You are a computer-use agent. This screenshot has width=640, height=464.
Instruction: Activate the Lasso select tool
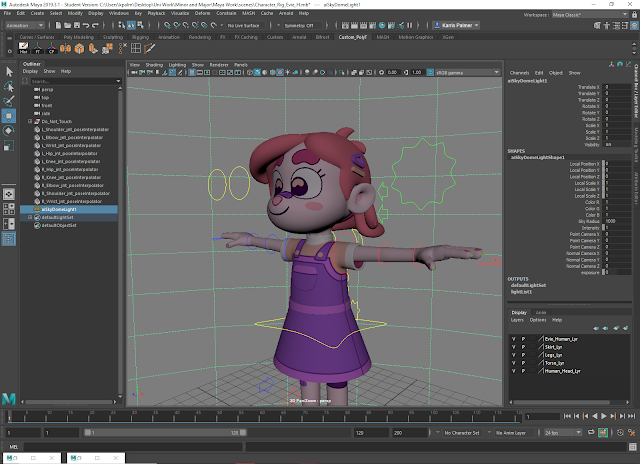[x=9, y=86]
